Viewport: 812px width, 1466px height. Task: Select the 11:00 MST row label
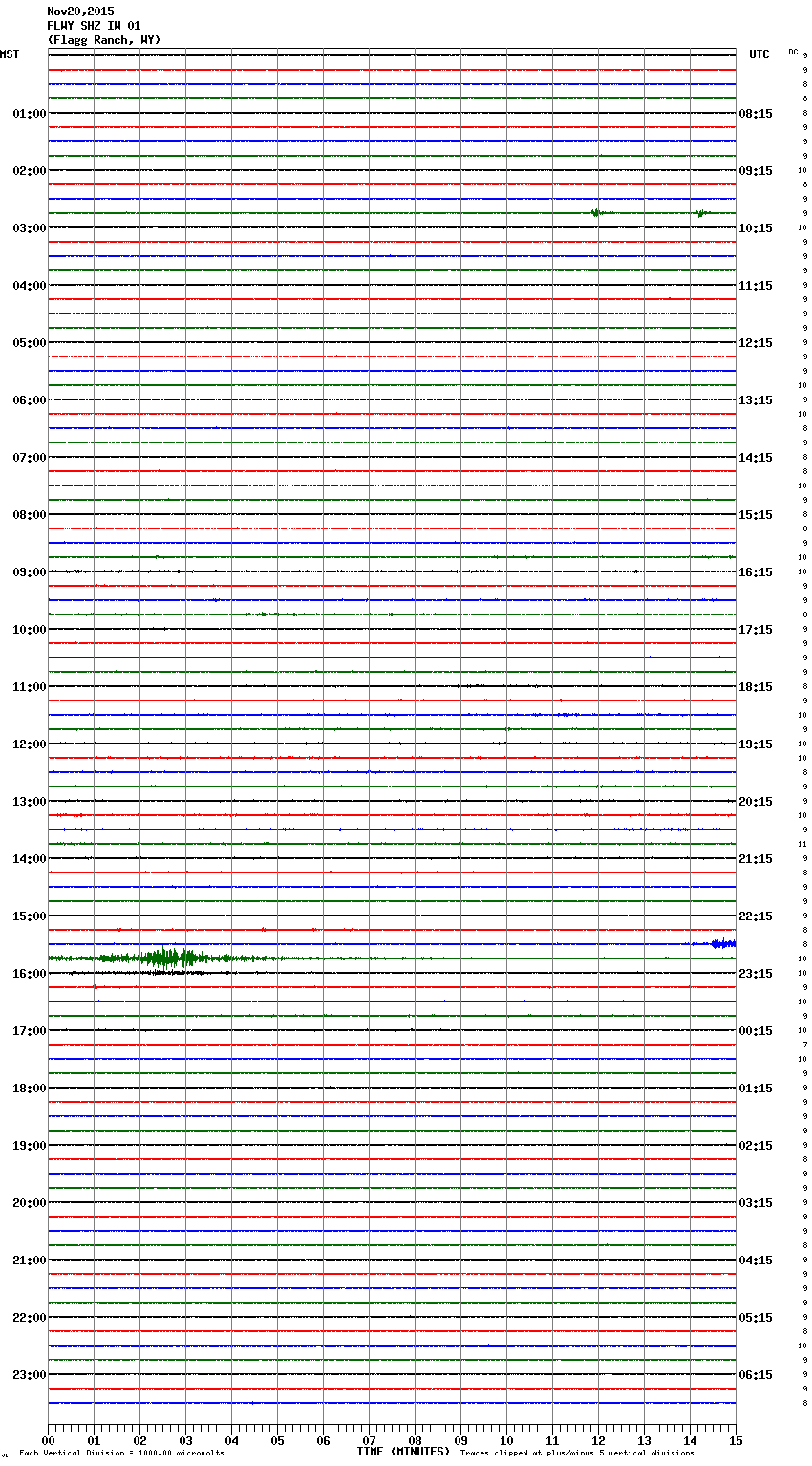29,687
